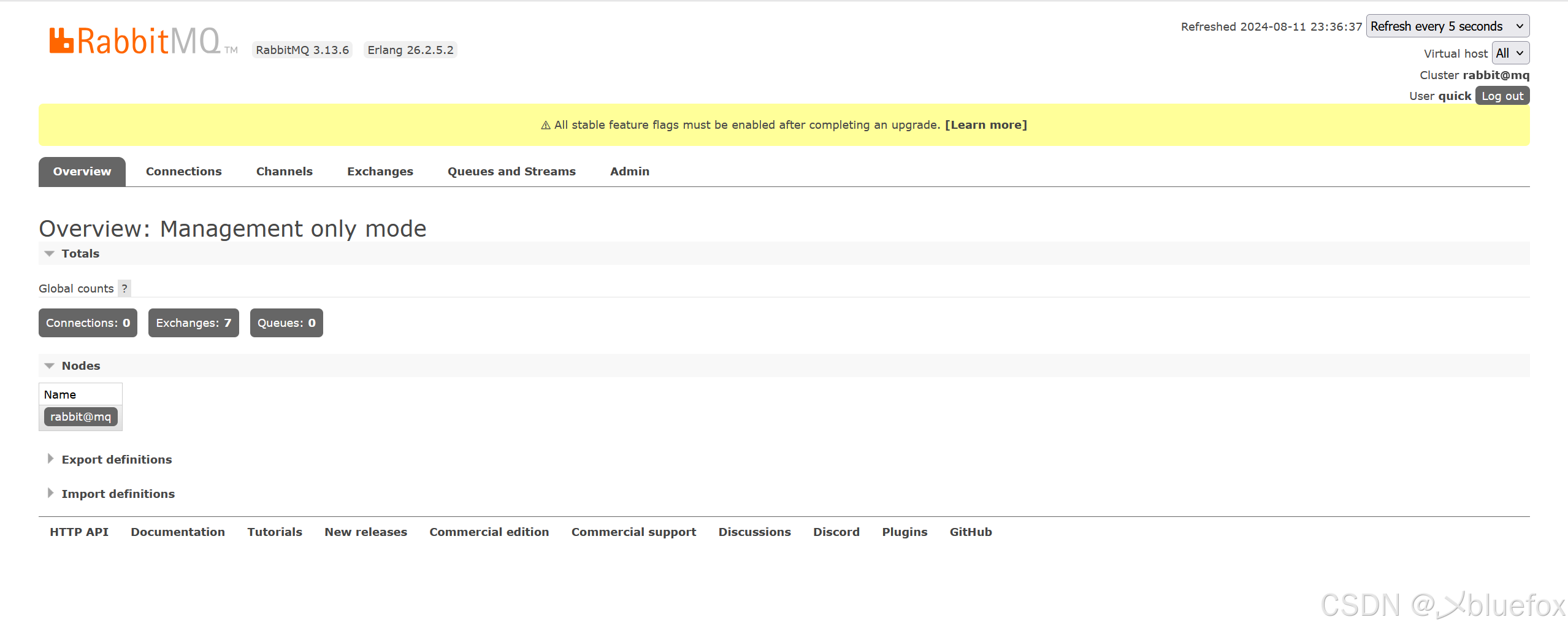Open Queues and Streams tab
This screenshot has width=1568, height=631.
tap(511, 172)
